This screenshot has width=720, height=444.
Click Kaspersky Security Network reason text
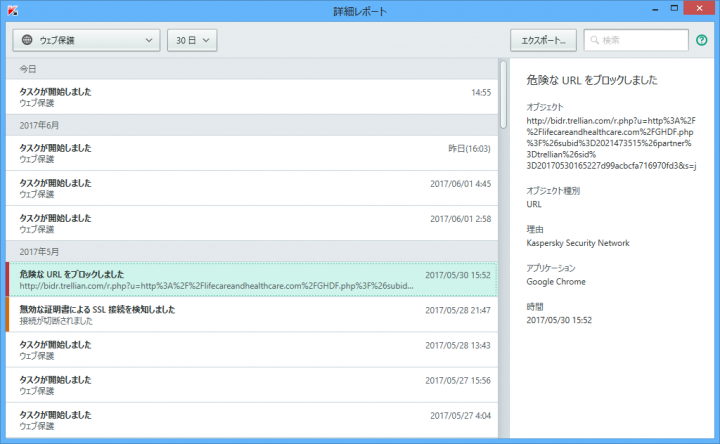(578, 243)
